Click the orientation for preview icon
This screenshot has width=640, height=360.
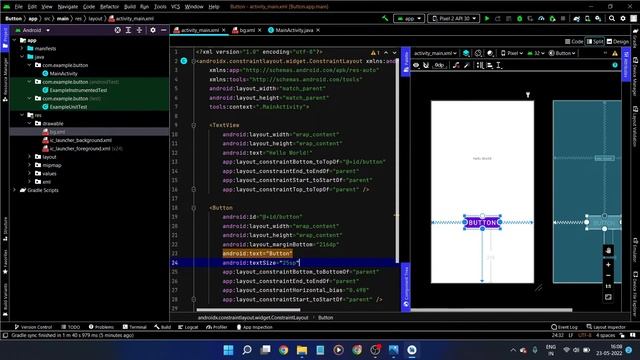pyautogui.click(x=478, y=53)
